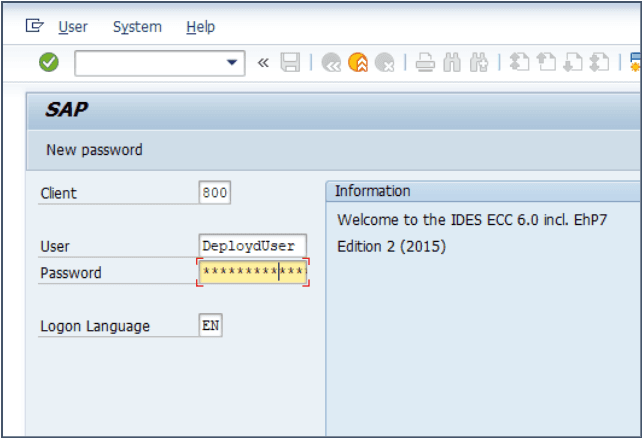The height and width of the screenshot is (438, 642).
Task: Click the Save floppy disk icon
Action: click(290, 63)
